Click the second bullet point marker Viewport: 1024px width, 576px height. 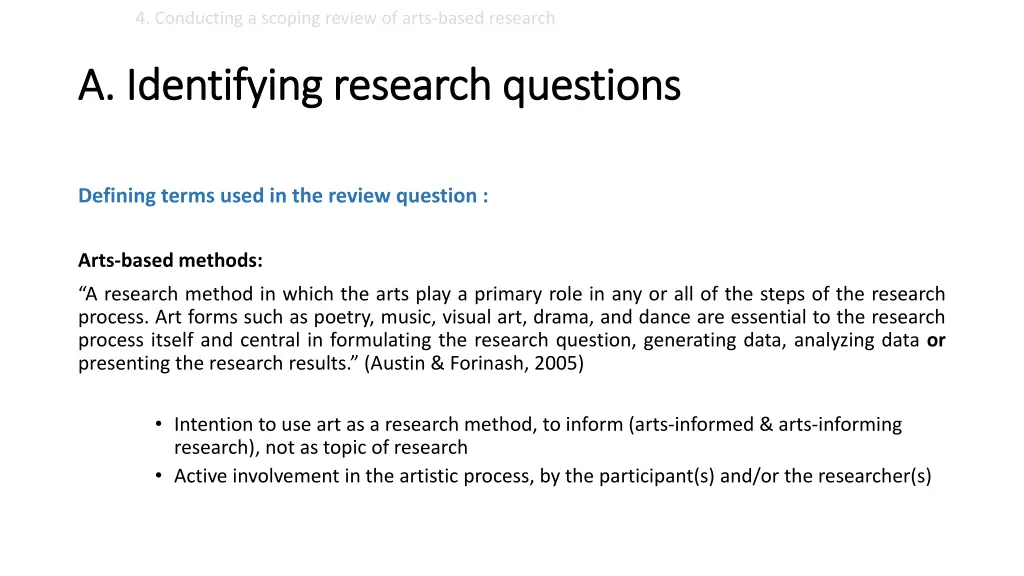point(159,476)
